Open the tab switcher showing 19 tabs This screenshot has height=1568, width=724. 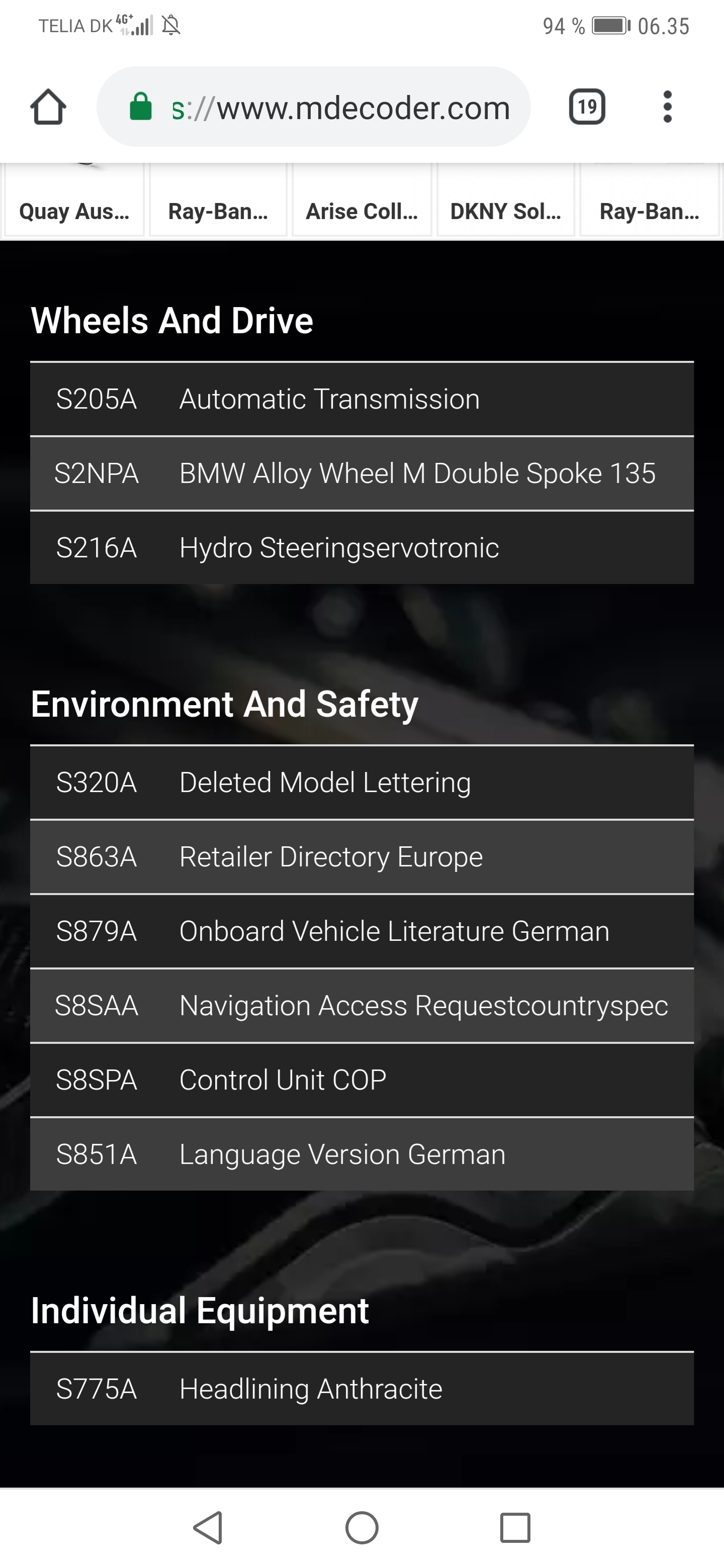click(586, 107)
